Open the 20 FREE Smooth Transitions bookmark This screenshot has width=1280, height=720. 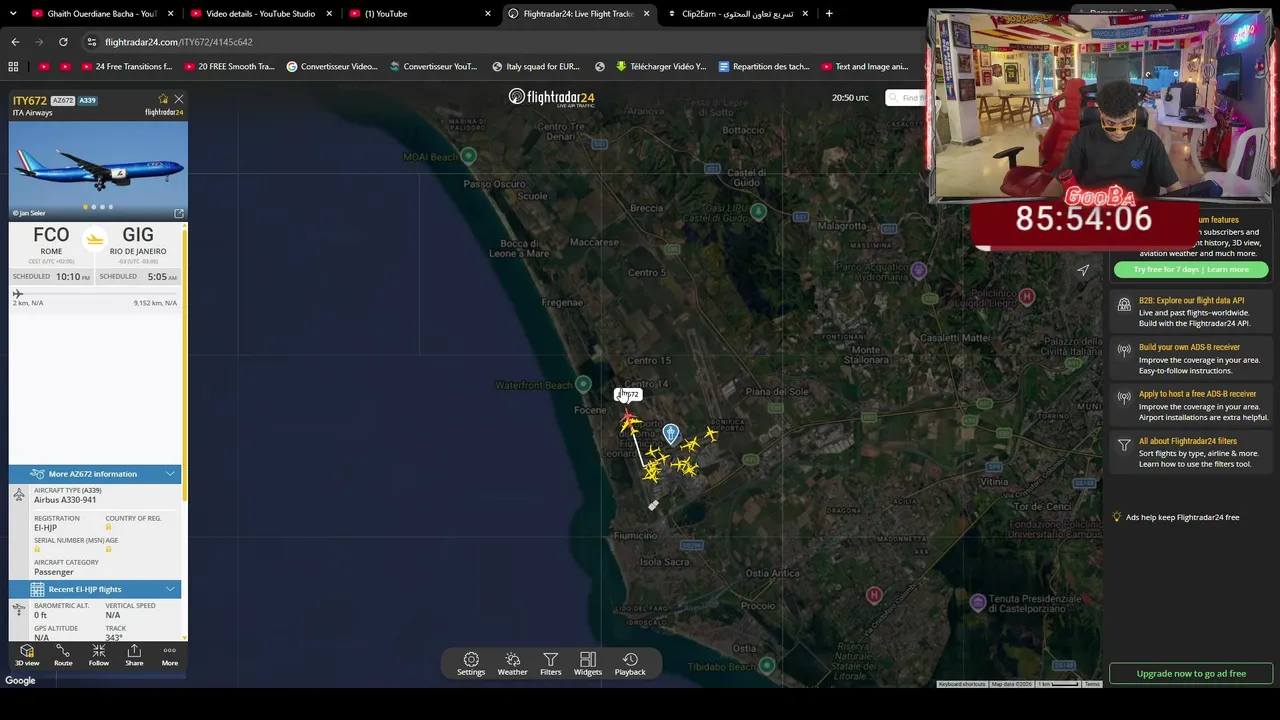[227, 67]
